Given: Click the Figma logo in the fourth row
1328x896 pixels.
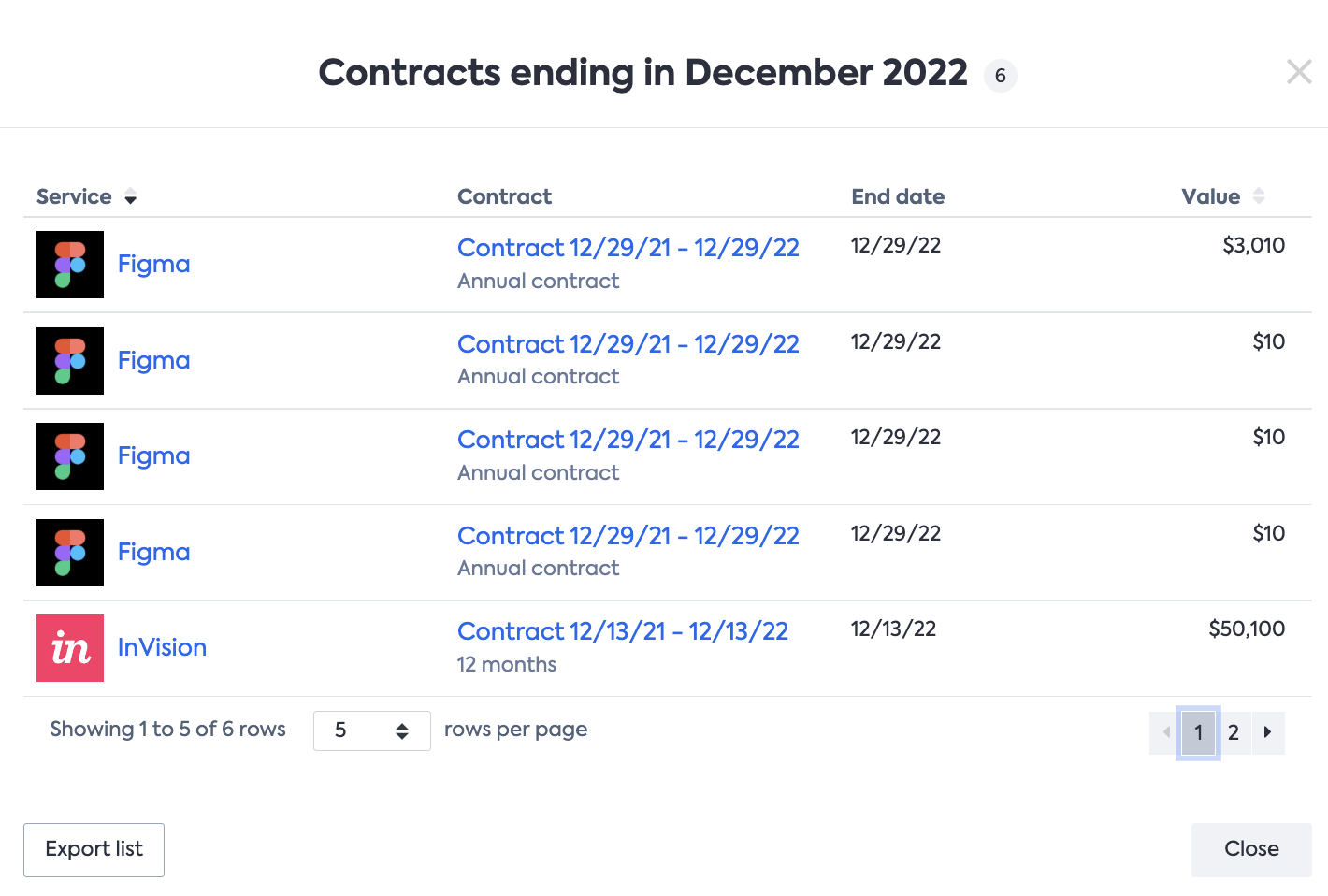Looking at the screenshot, I should (x=70, y=553).
